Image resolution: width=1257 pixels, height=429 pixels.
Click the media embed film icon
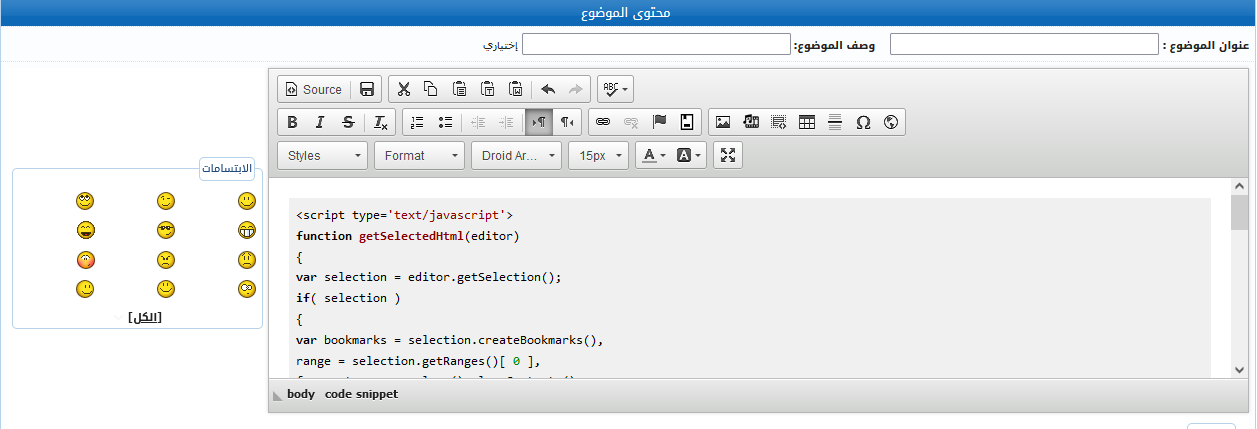pyautogui.click(x=751, y=122)
